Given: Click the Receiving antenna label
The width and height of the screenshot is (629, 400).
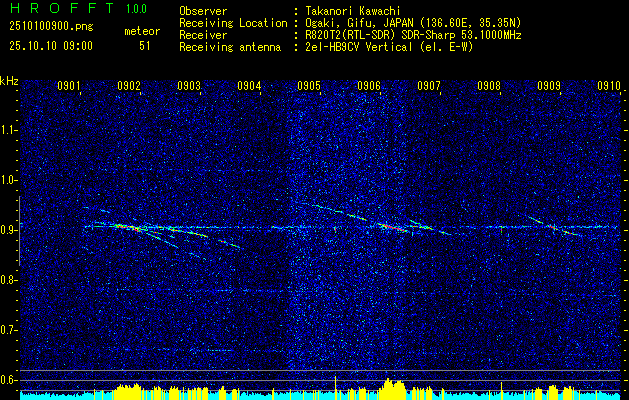Looking at the screenshot, I should tap(230, 47).
